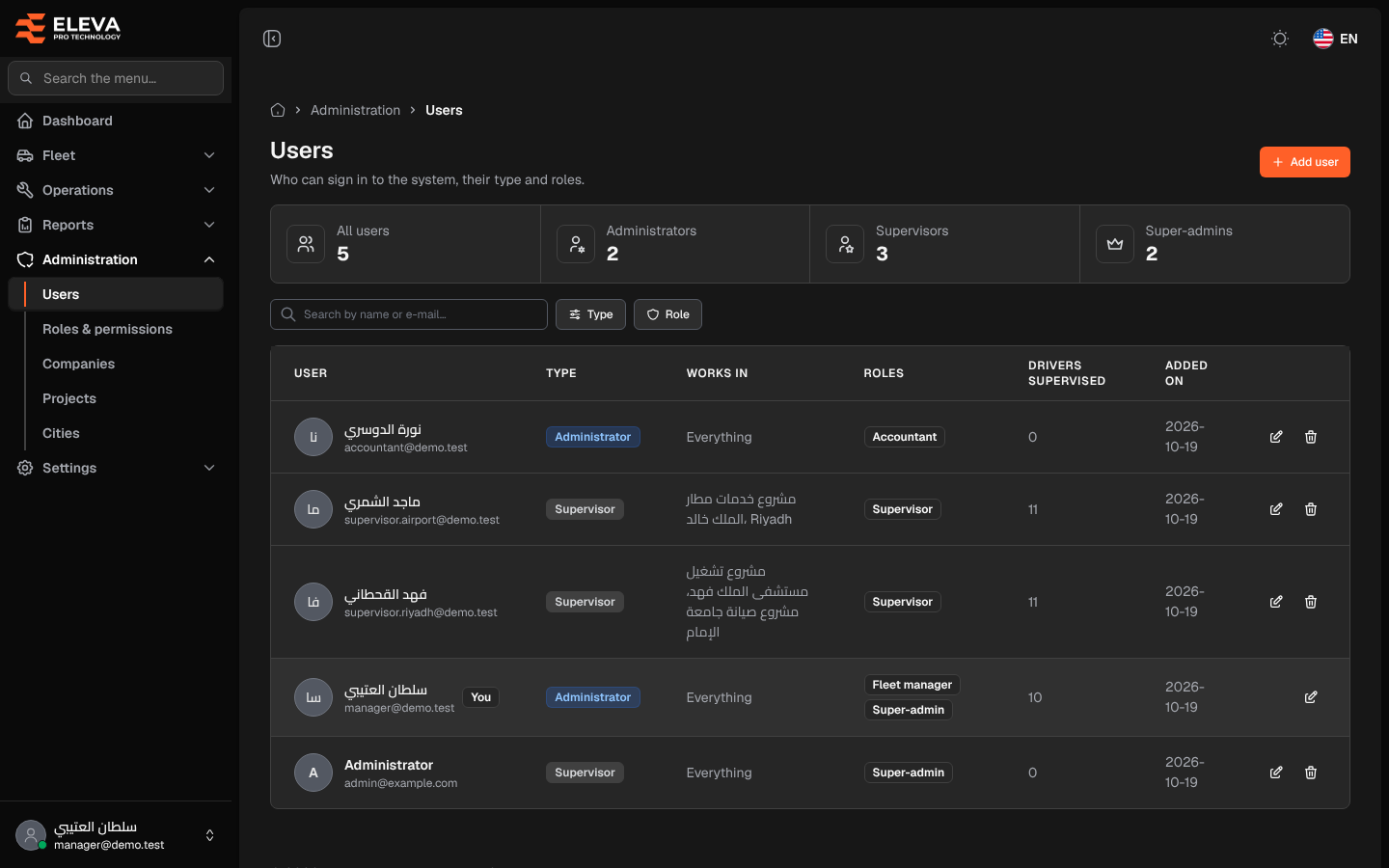
Task: Open the EN language selector
Action: click(1336, 39)
